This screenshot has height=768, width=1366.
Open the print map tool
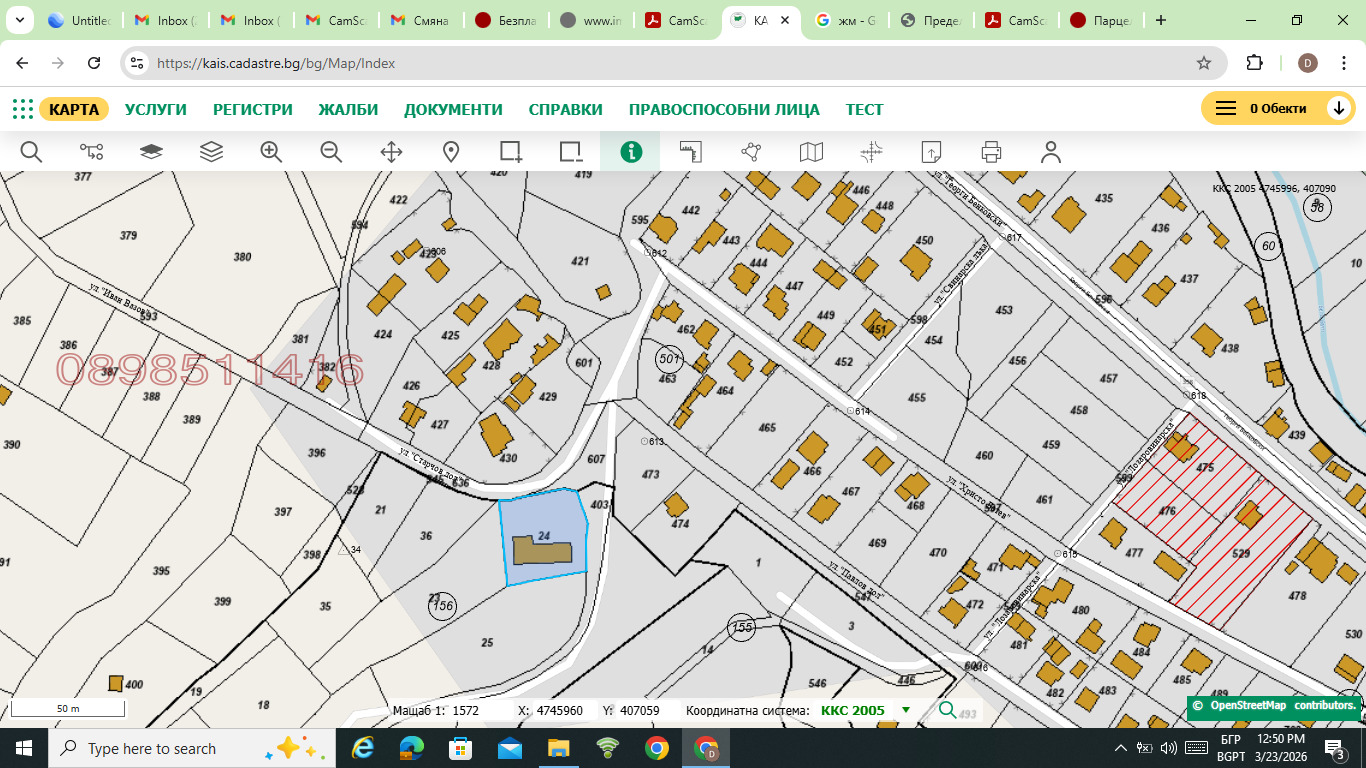pyautogui.click(x=991, y=152)
